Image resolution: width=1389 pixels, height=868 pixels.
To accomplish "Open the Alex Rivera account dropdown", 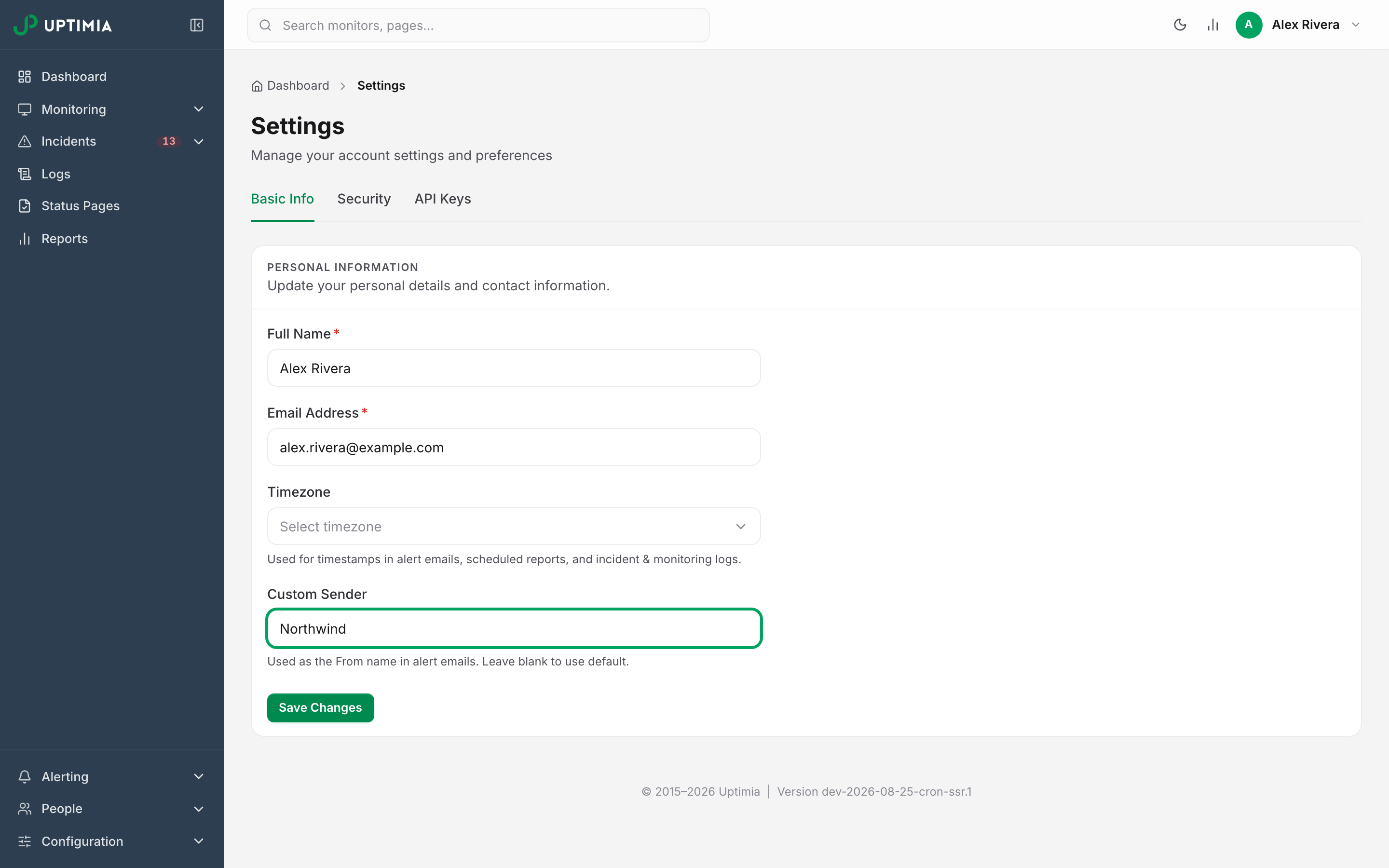I will (1298, 25).
